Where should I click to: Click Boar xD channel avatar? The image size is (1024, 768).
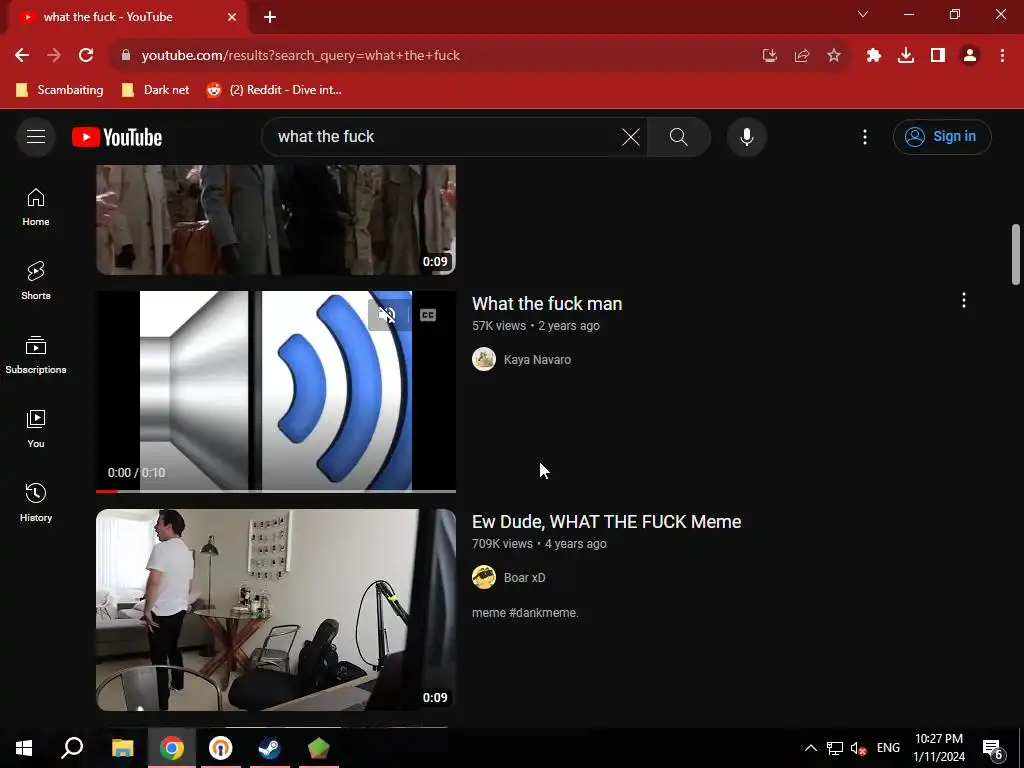tap(484, 577)
